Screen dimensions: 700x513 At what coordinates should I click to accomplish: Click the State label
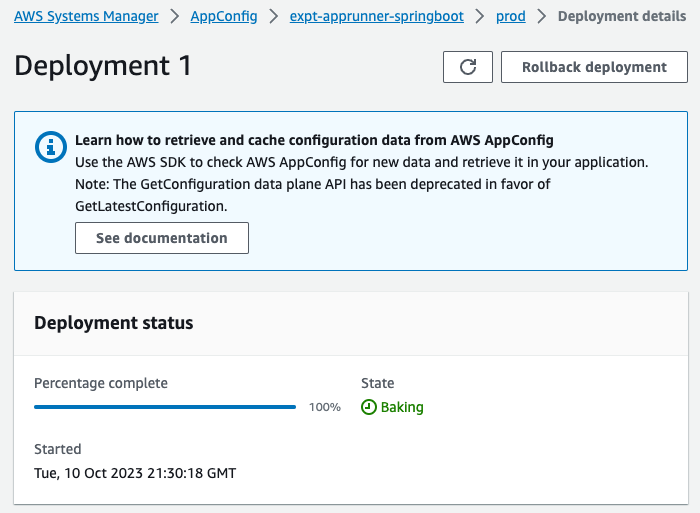(x=378, y=383)
